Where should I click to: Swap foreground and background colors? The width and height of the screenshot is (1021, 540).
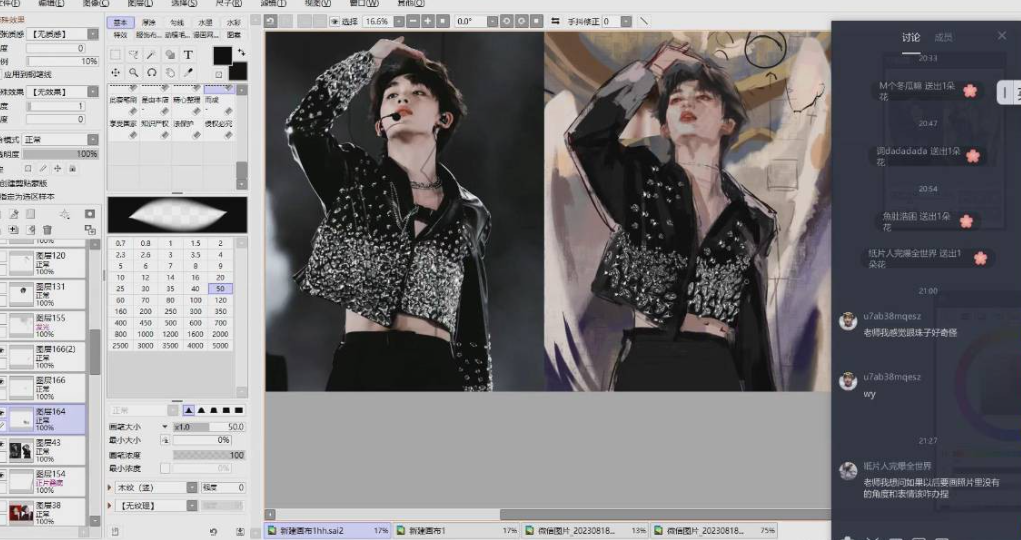(x=241, y=51)
